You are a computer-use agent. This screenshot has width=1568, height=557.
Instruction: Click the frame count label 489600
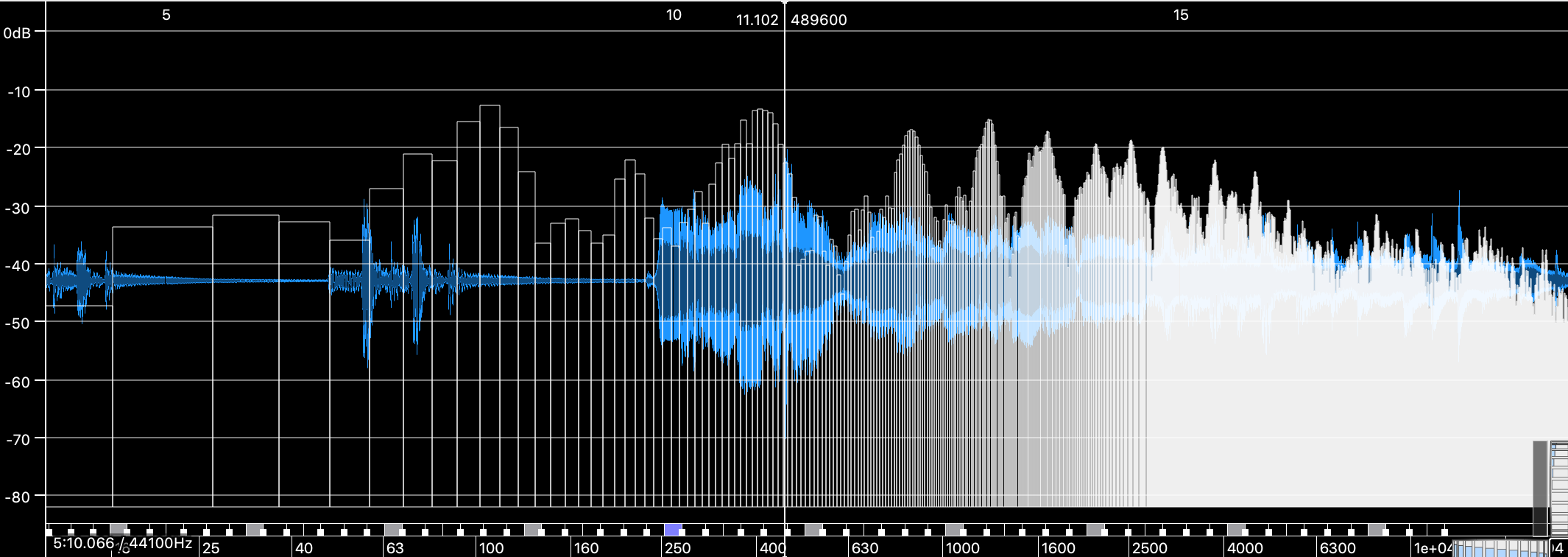tap(819, 20)
